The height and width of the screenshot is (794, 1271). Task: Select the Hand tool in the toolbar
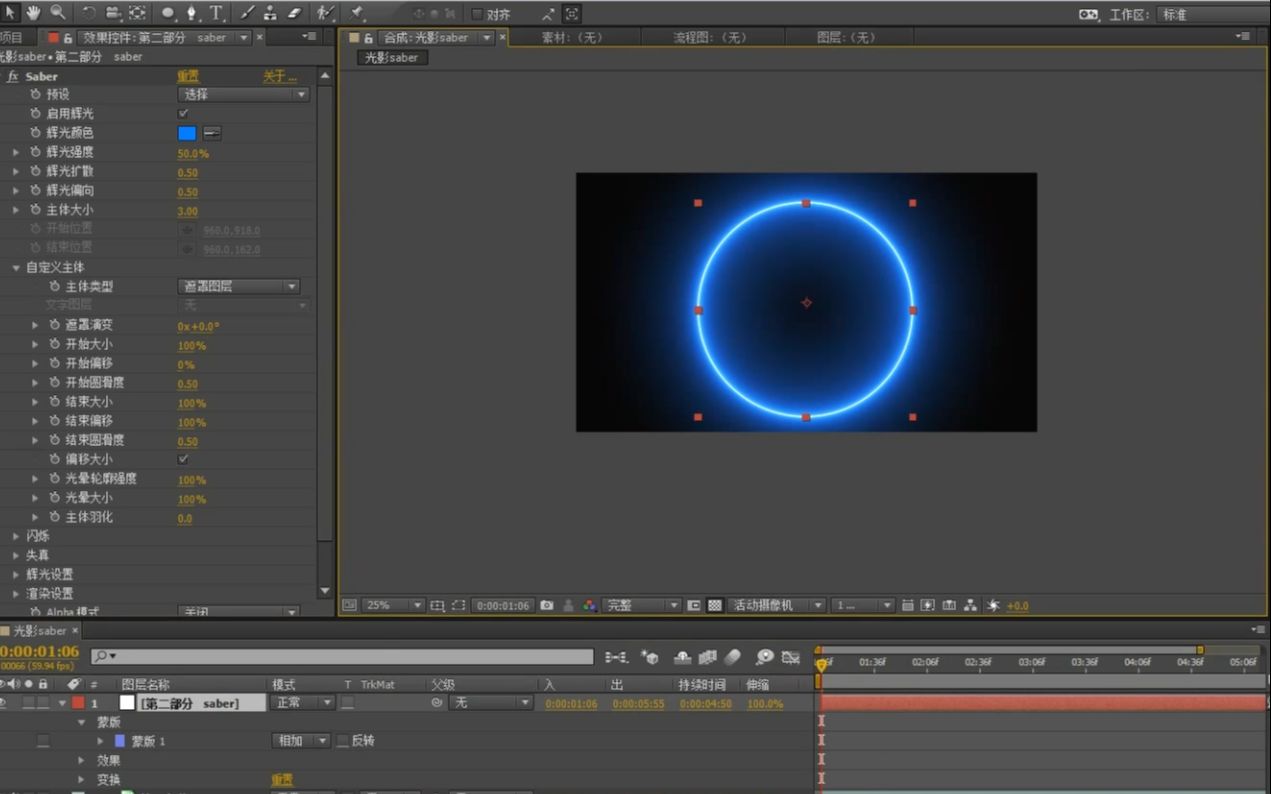[x=33, y=13]
